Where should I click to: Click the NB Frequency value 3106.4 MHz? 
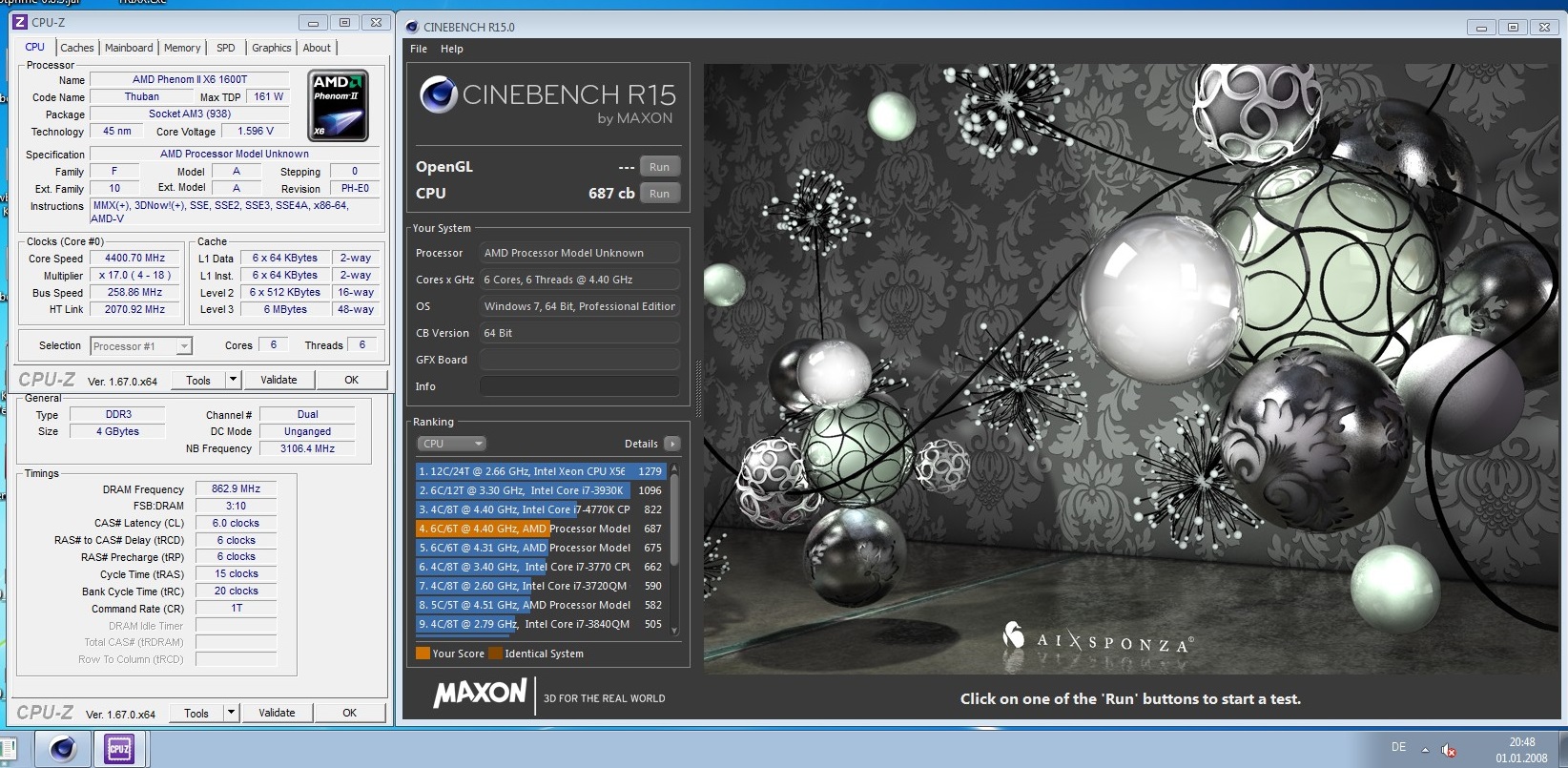point(307,448)
